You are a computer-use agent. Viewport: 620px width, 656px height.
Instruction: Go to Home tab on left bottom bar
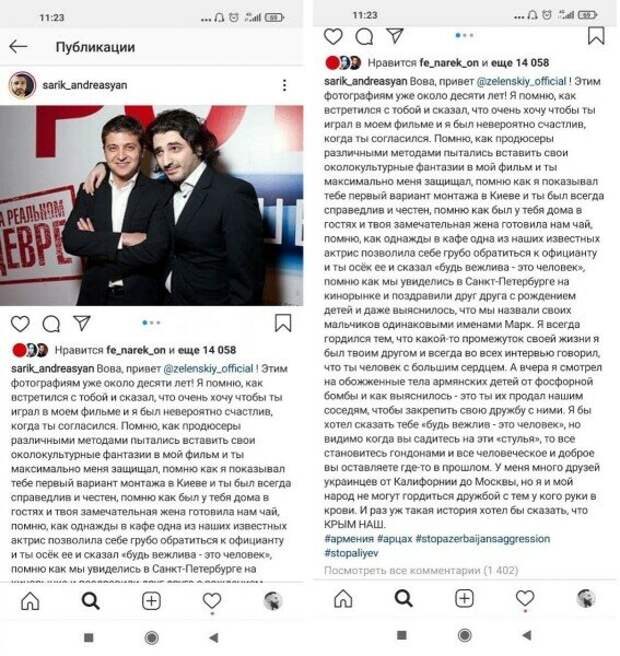click(x=30, y=602)
